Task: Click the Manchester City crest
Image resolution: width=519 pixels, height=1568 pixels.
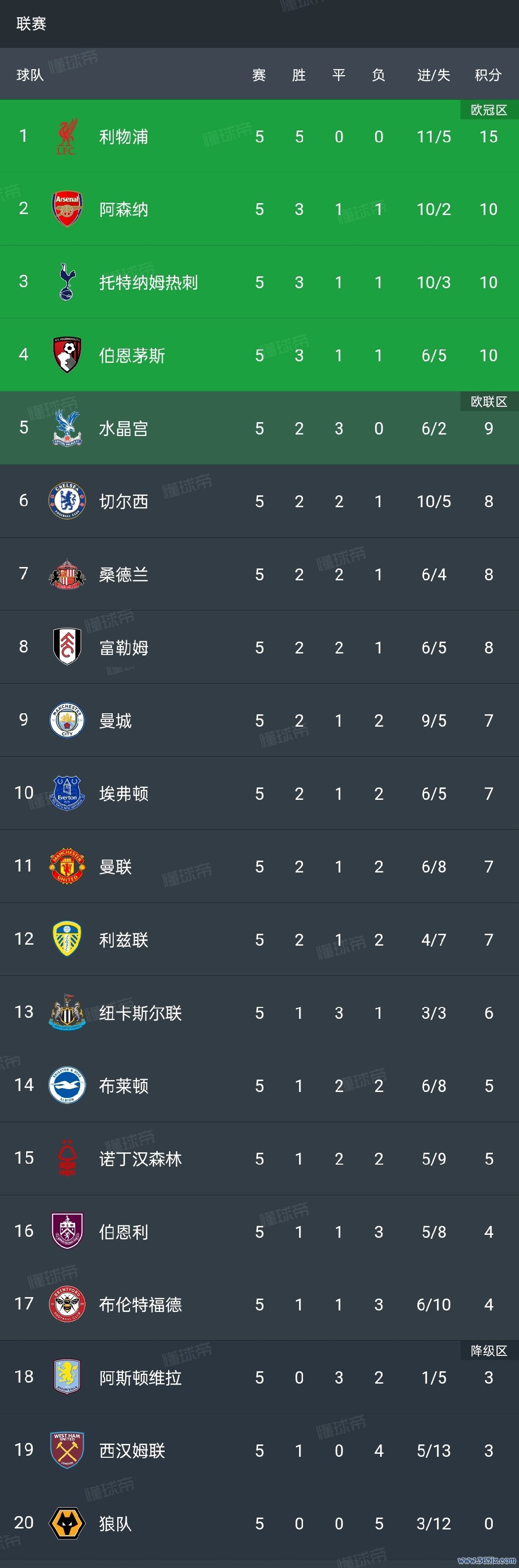Action: click(67, 720)
